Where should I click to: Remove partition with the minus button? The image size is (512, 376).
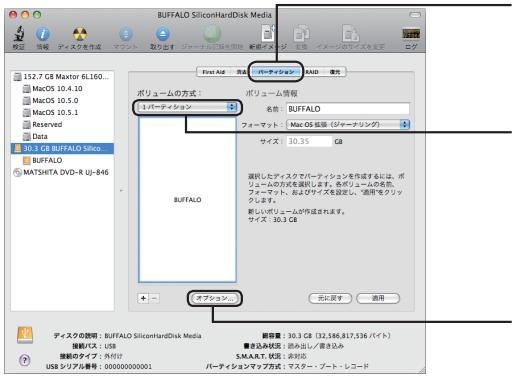pyautogui.click(x=154, y=298)
